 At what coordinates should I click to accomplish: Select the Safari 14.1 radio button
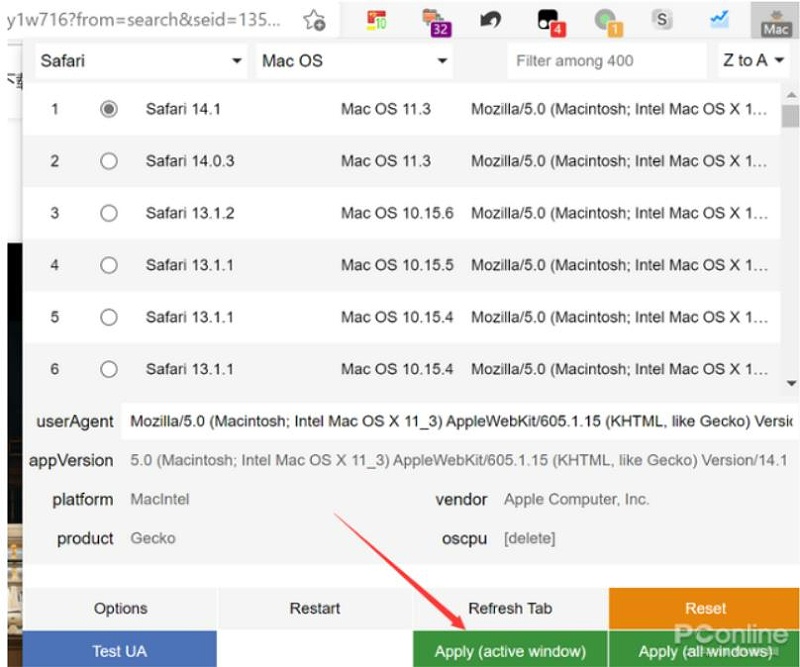(x=109, y=108)
